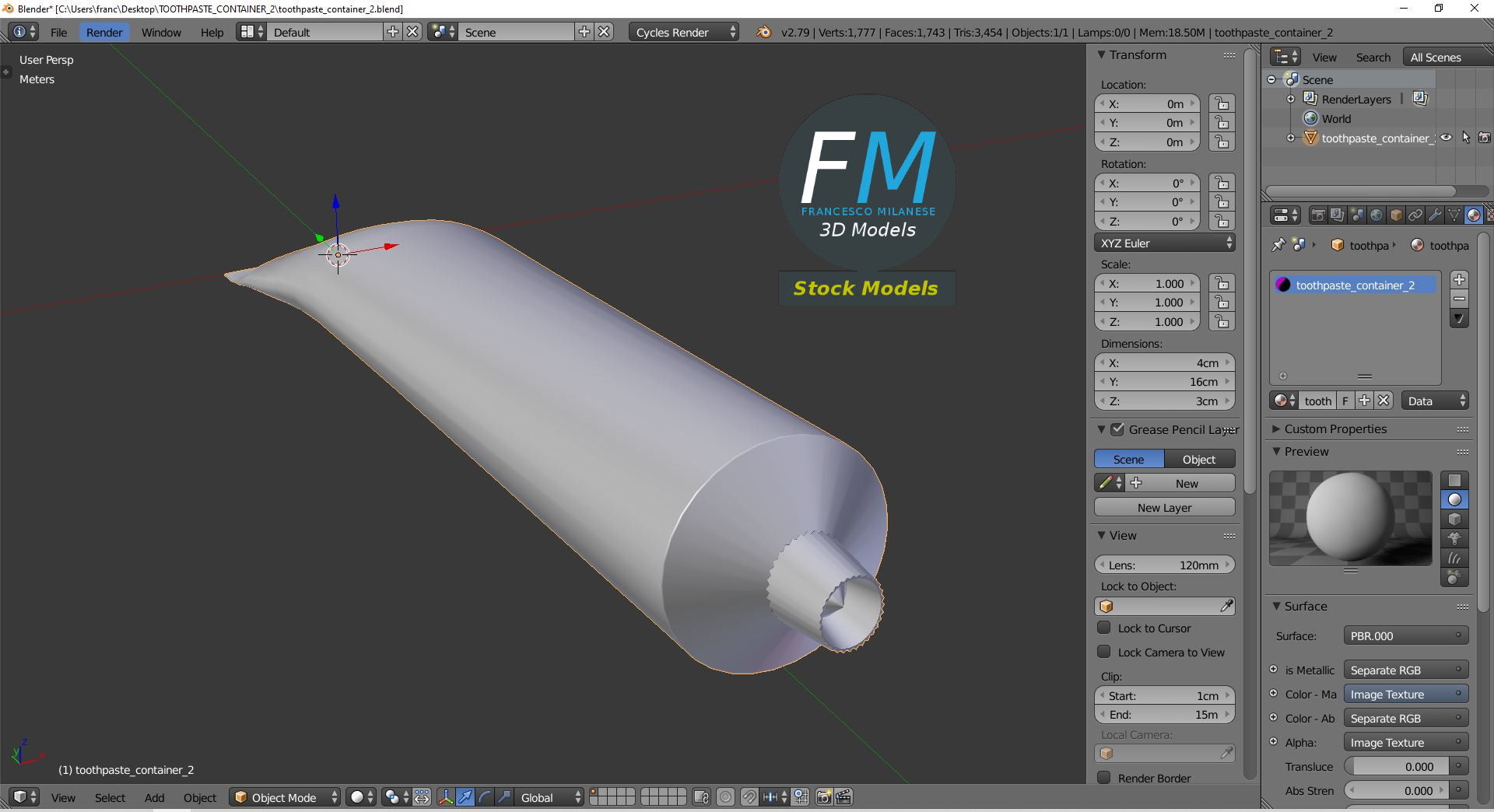The height and width of the screenshot is (812, 1494).
Task: Lock the Z scale axis
Action: 1222,322
